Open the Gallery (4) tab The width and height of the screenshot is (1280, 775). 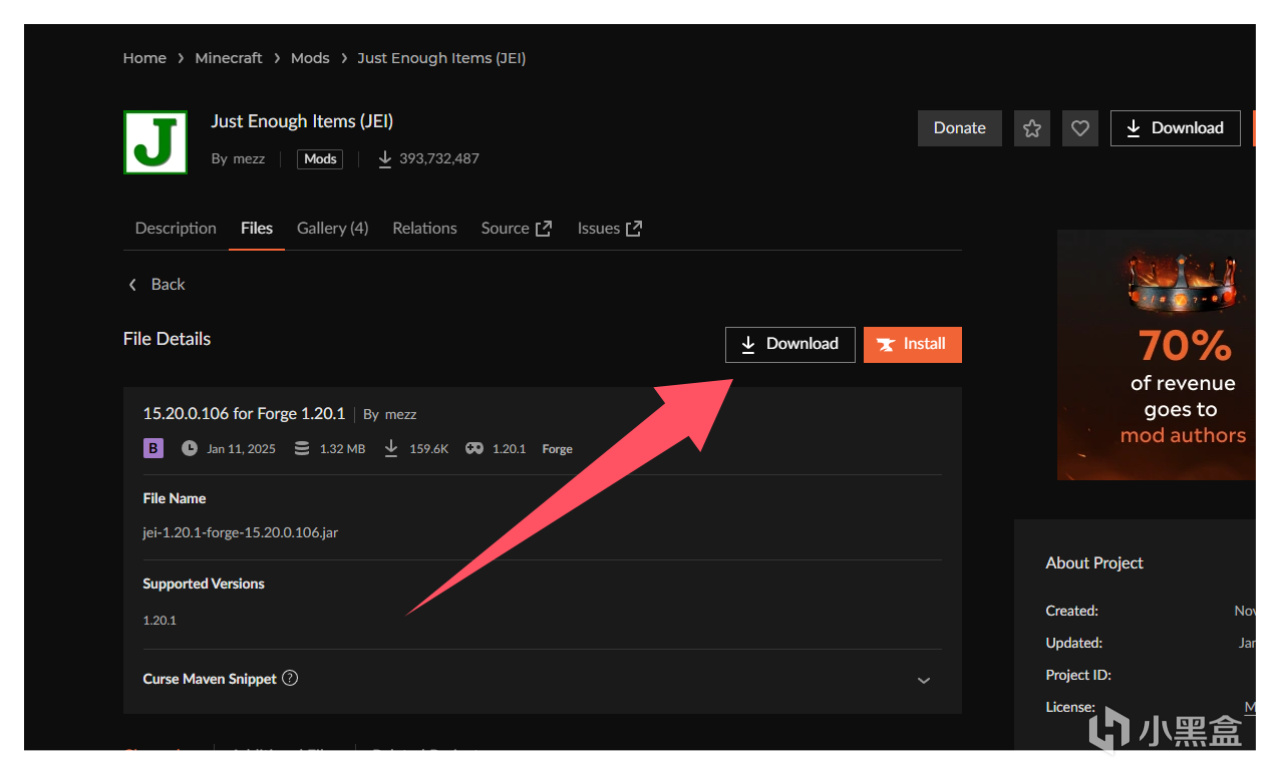332,228
